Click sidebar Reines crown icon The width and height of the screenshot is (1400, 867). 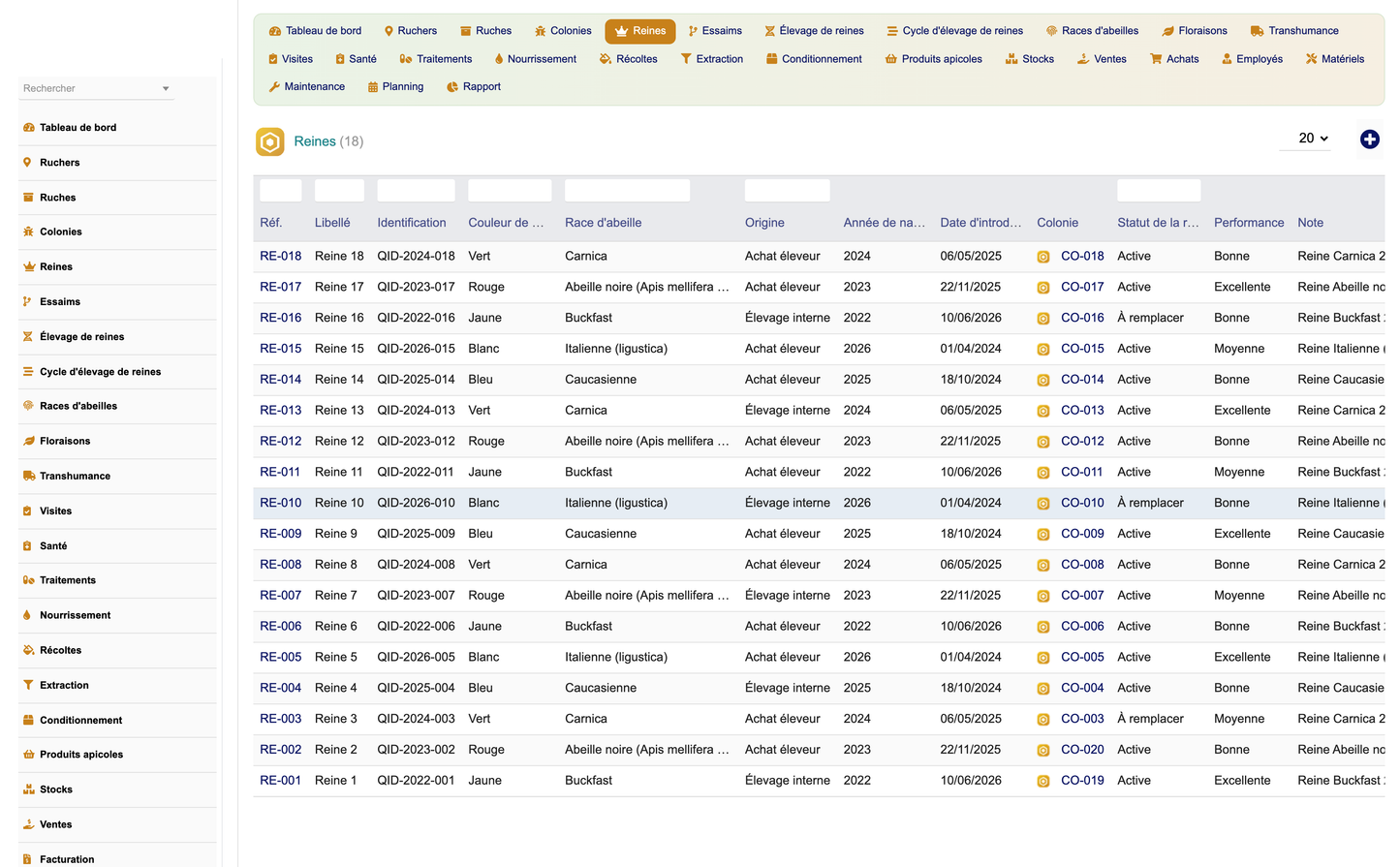point(28,266)
